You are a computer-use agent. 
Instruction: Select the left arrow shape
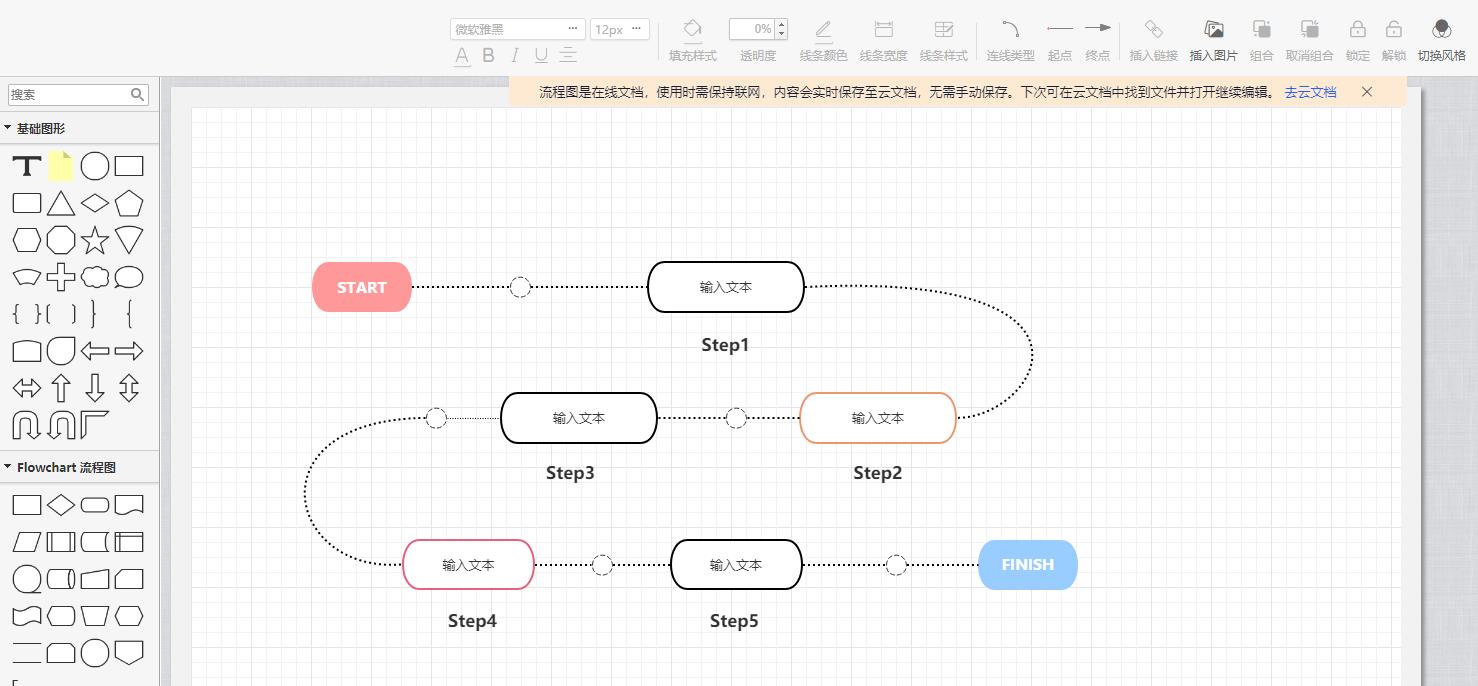(x=95, y=351)
